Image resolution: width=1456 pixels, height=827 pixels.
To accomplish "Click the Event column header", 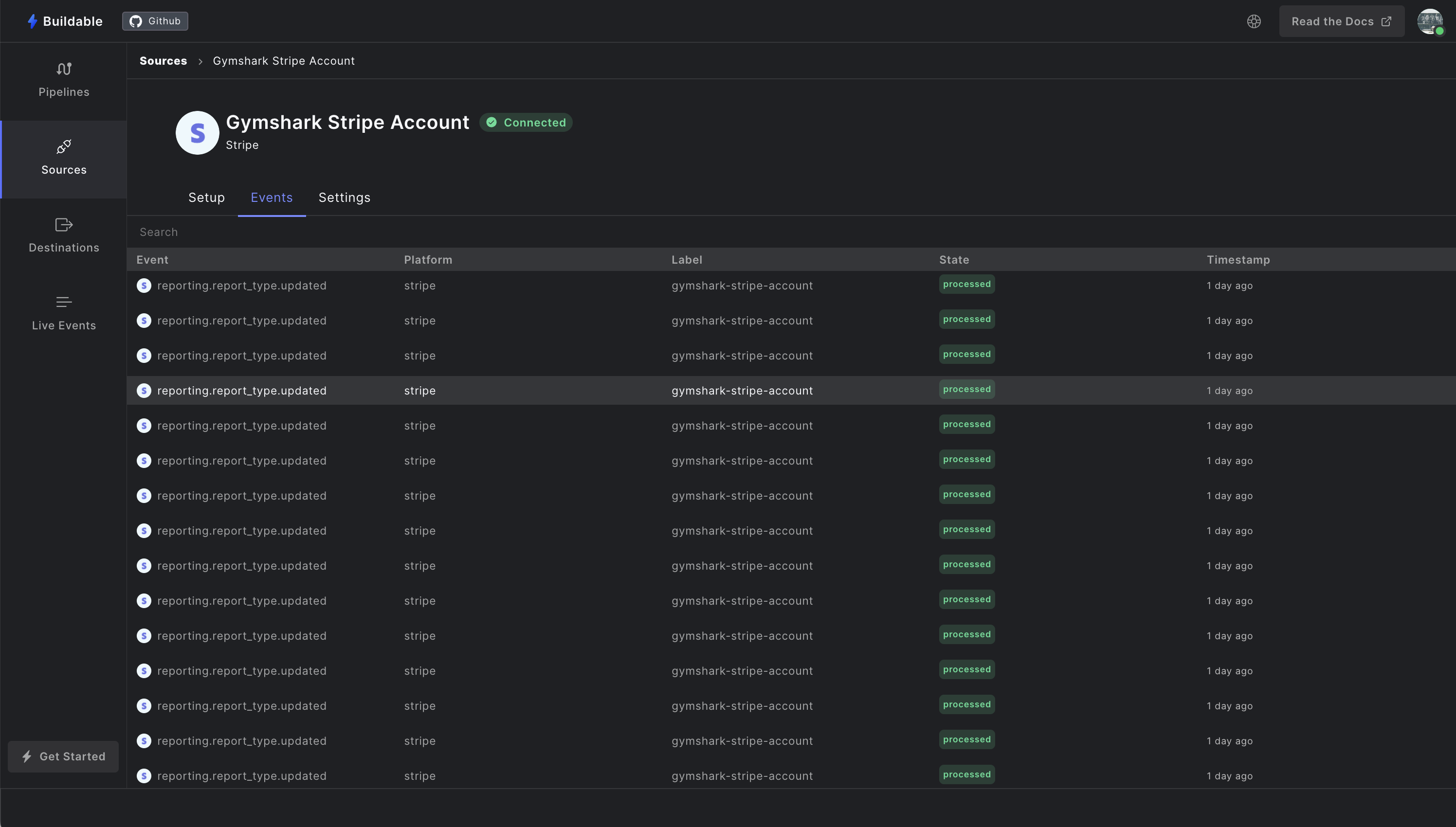I will point(152,260).
